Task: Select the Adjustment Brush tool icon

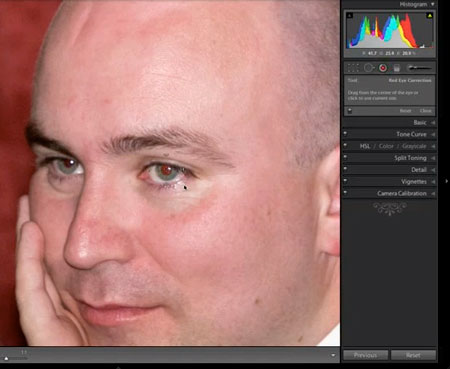Action: pyautogui.click(x=420, y=68)
